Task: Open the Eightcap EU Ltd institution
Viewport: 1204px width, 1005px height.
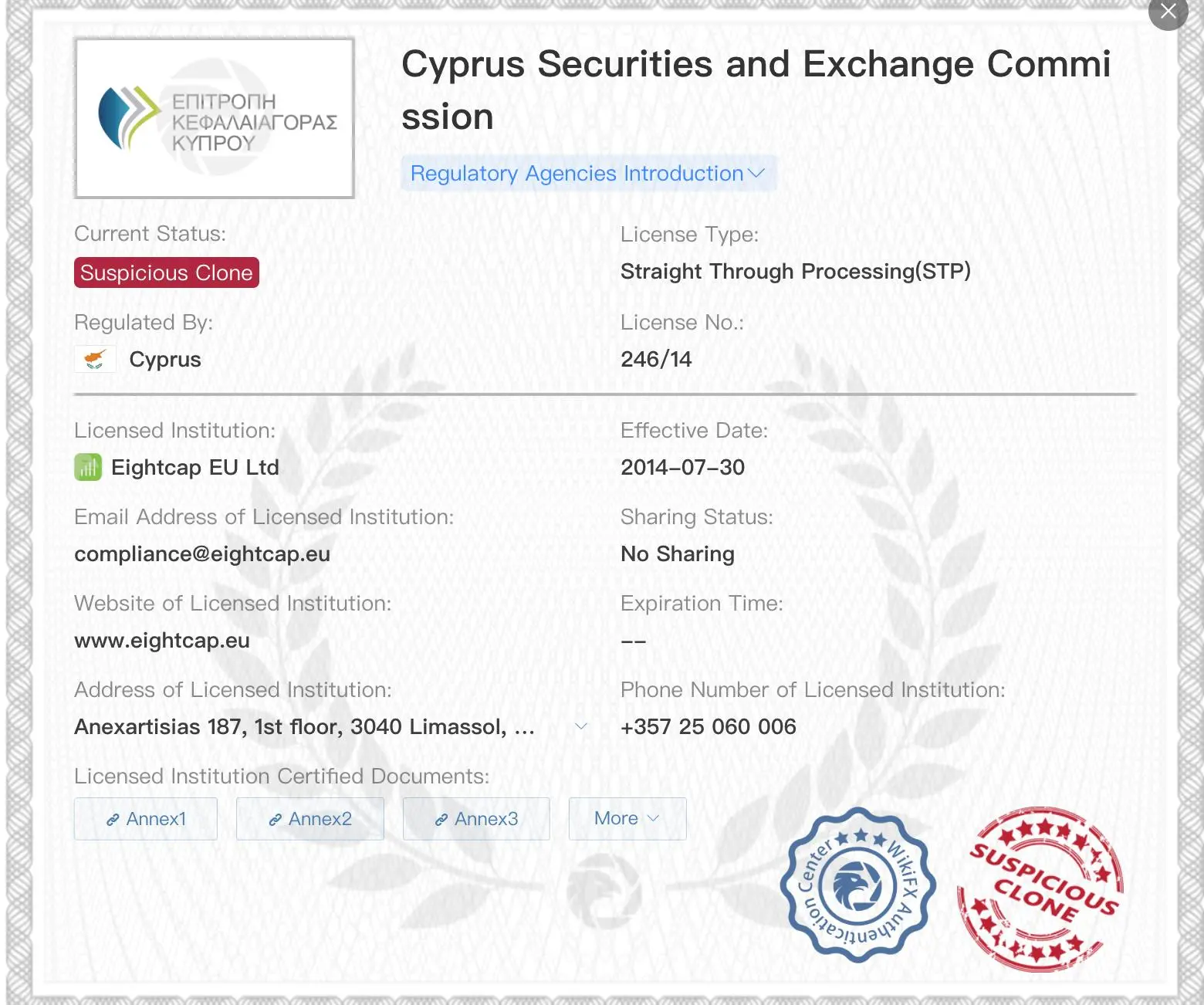Action: (x=195, y=467)
